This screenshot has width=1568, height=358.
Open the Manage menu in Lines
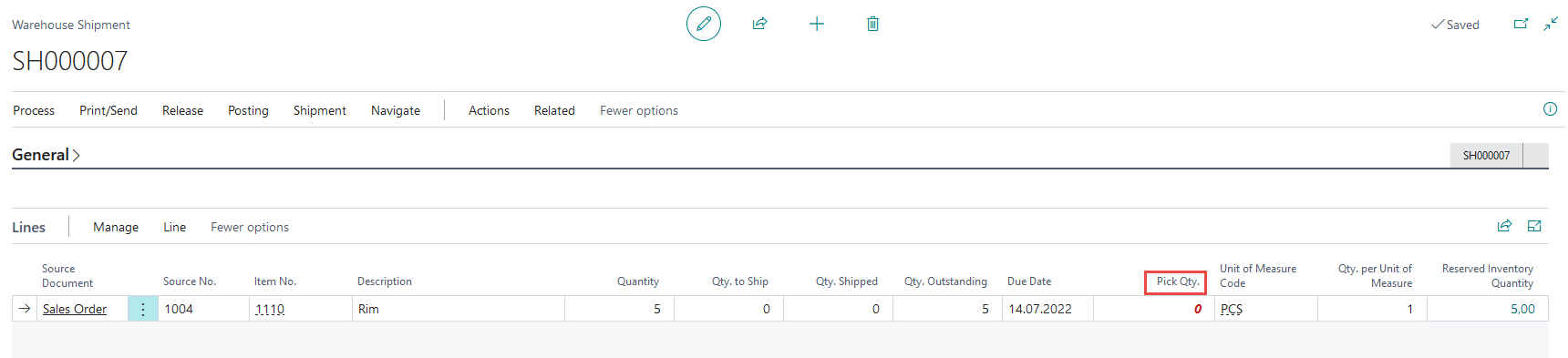click(116, 227)
